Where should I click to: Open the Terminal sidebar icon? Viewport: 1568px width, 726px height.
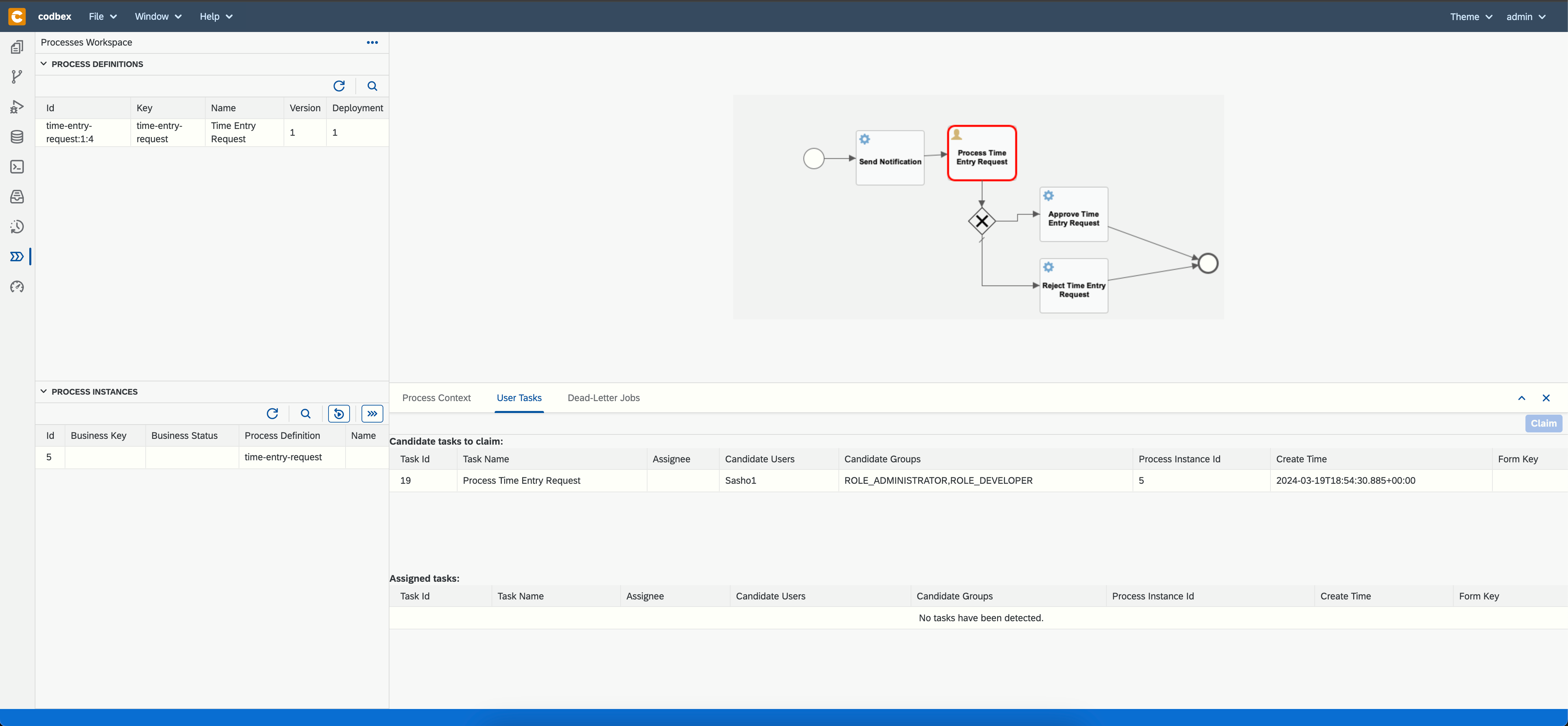(17, 167)
